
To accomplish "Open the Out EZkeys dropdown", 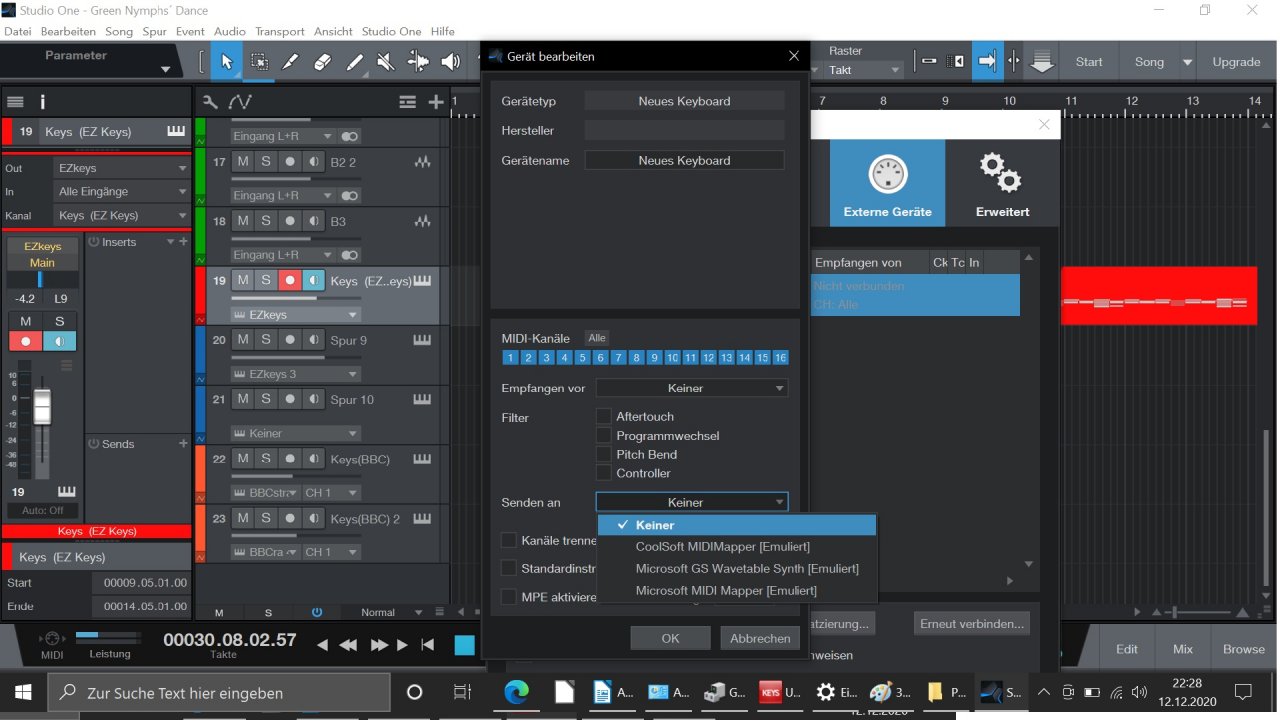I will pyautogui.click(x=122, y=168).
